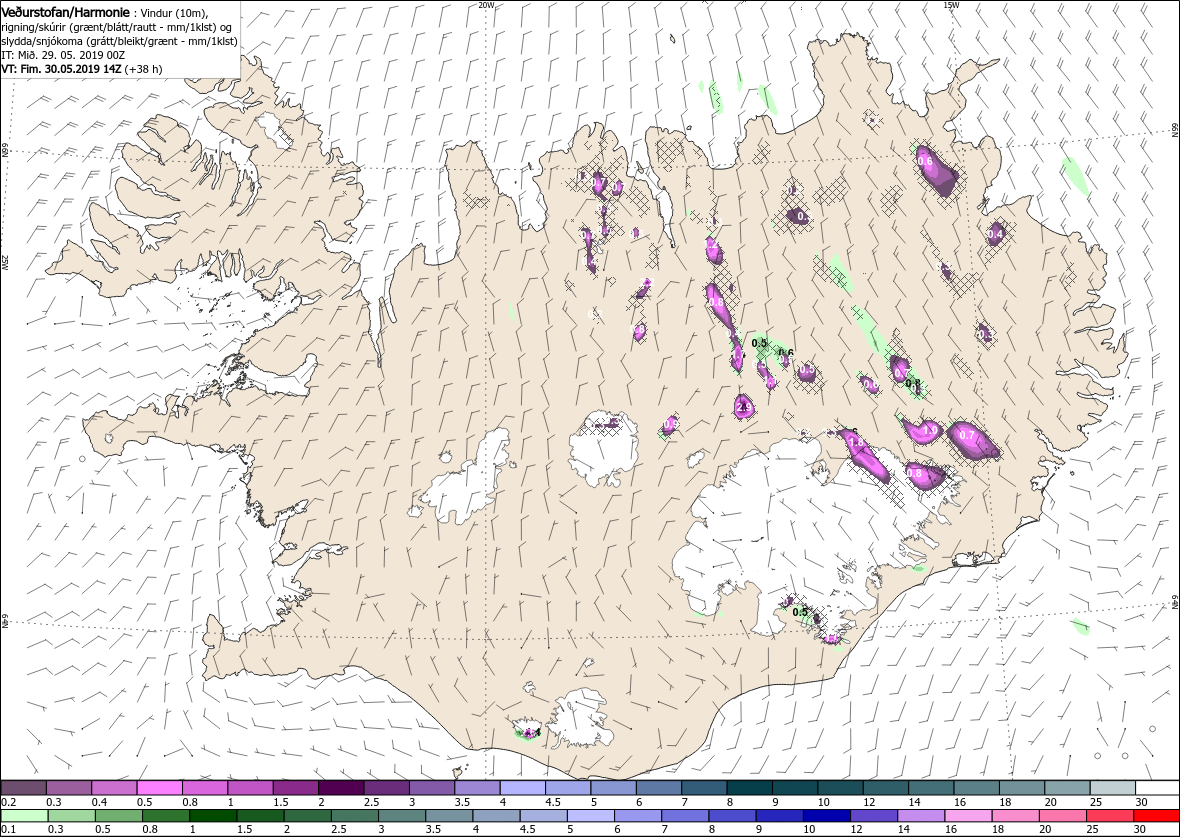Click the '20W' longitude label at the top
The height and width of the screenshot is (837, 1180).
point(486,5)
